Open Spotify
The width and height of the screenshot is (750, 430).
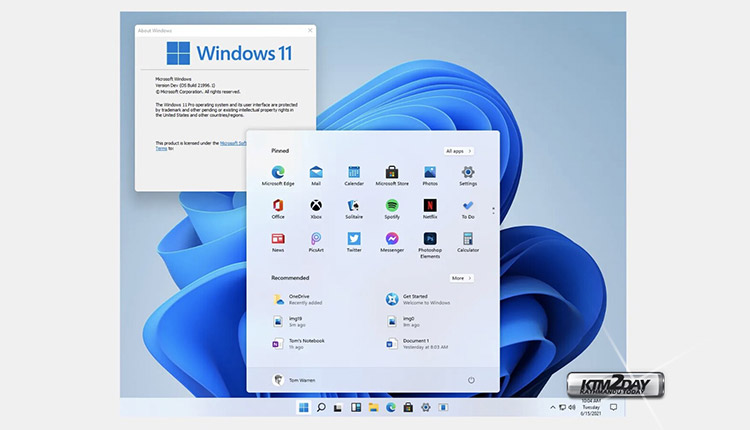pyautogui.click(x=392, y=209)
